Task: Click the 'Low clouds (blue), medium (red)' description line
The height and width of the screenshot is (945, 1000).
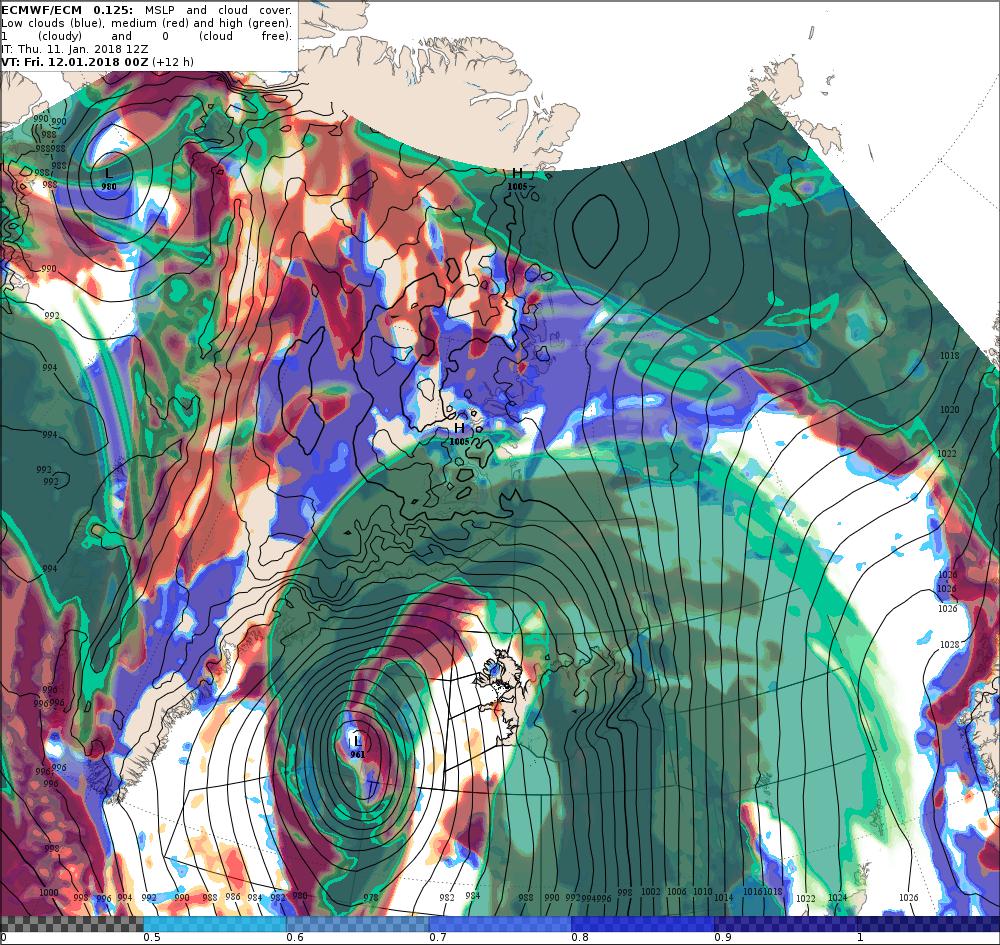Action: pos(147,23)
